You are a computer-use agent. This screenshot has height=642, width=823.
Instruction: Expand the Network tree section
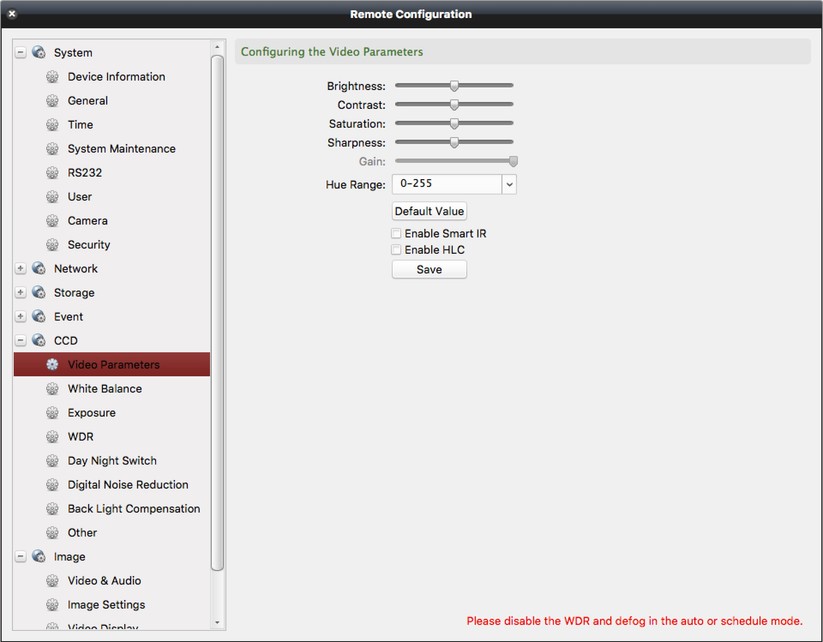tap(20, 268)
